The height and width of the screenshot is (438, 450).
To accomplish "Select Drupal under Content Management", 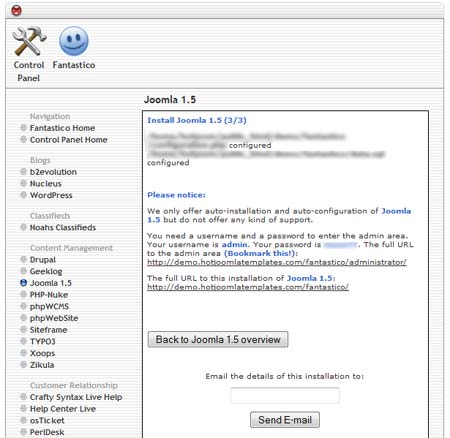I will click(43, 260).
